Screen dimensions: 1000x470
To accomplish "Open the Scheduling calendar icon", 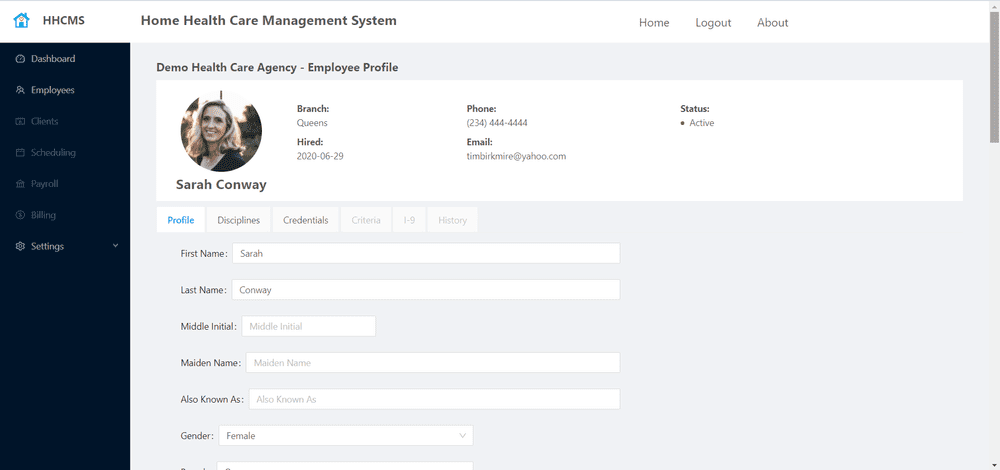I will pyautogui.click(x=20, y=152).
